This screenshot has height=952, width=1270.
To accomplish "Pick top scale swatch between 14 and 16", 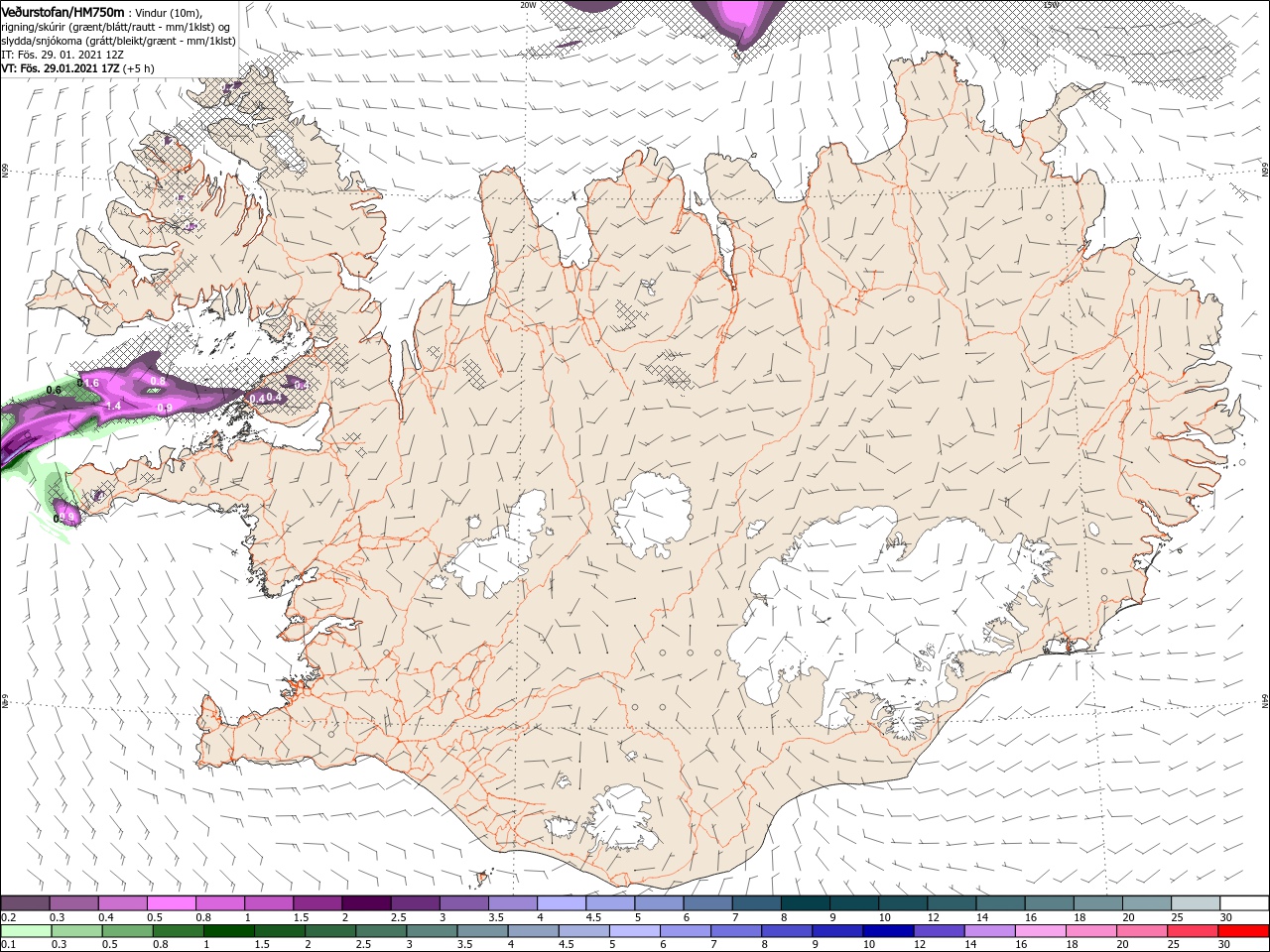I will (x=999, y=903).
